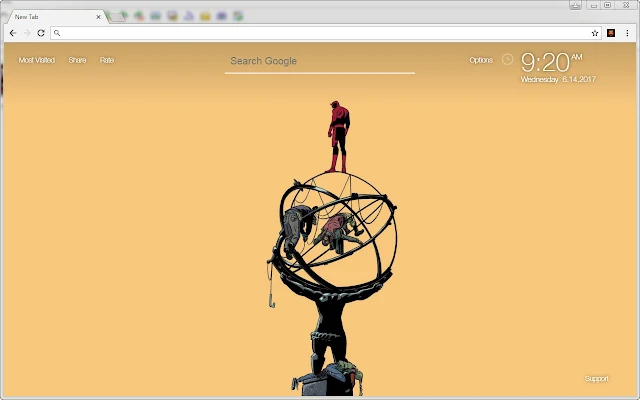
Task: Open a new tab with the new-tab button
Action: (117, 17)
